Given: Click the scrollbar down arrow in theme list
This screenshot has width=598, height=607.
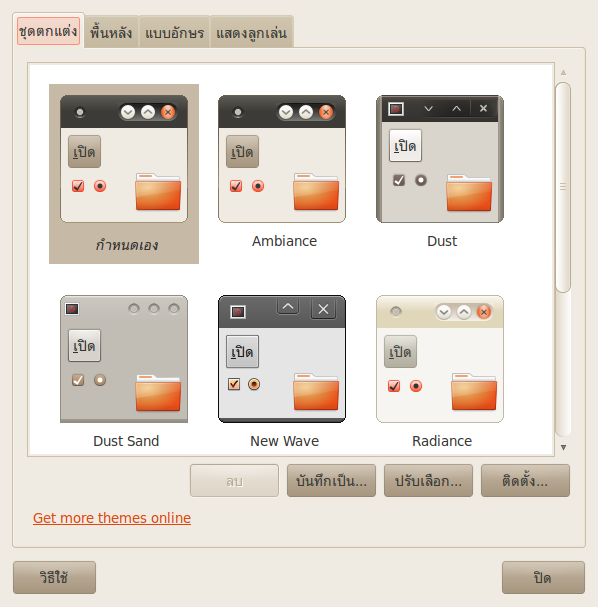Looking at the screenshot, I should pyautogui.click(x=564, y=448).
